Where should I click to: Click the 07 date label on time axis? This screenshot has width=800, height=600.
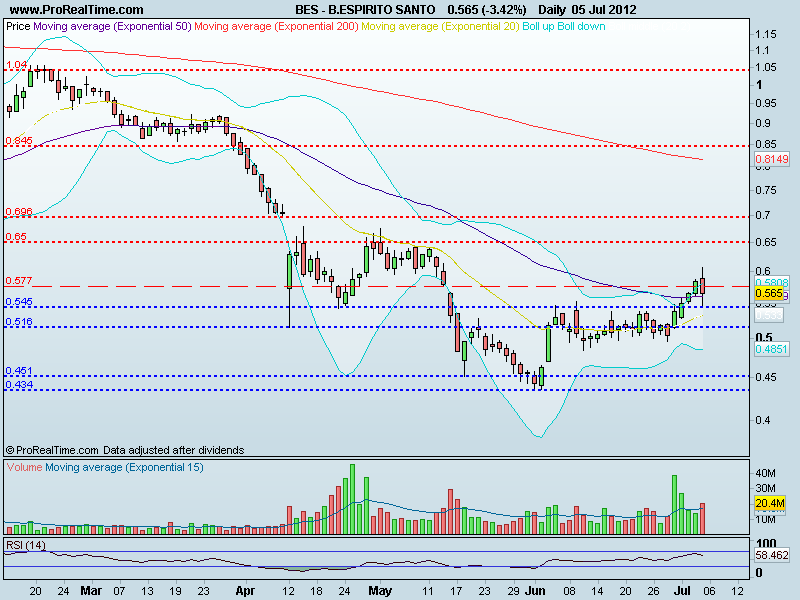pos(119,591)
